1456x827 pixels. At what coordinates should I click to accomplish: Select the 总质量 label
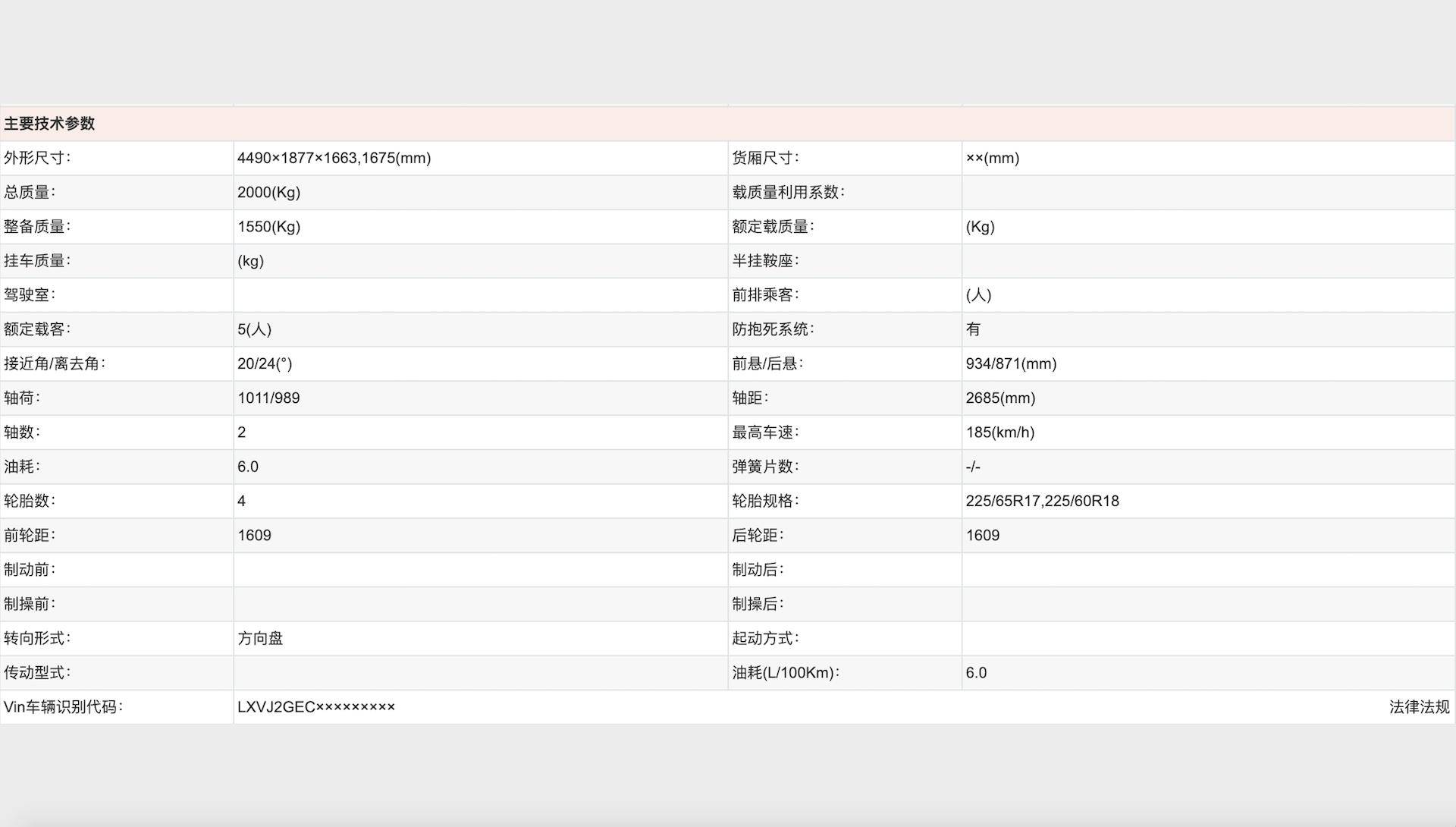click(x=30, y=192)
